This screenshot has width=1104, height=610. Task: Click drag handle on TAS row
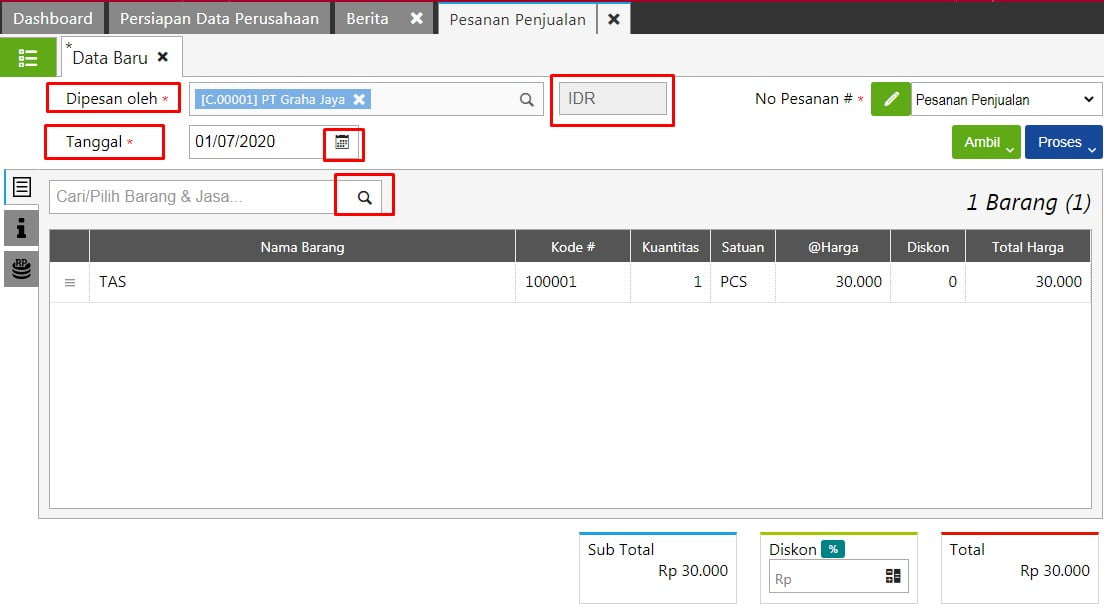70,282
